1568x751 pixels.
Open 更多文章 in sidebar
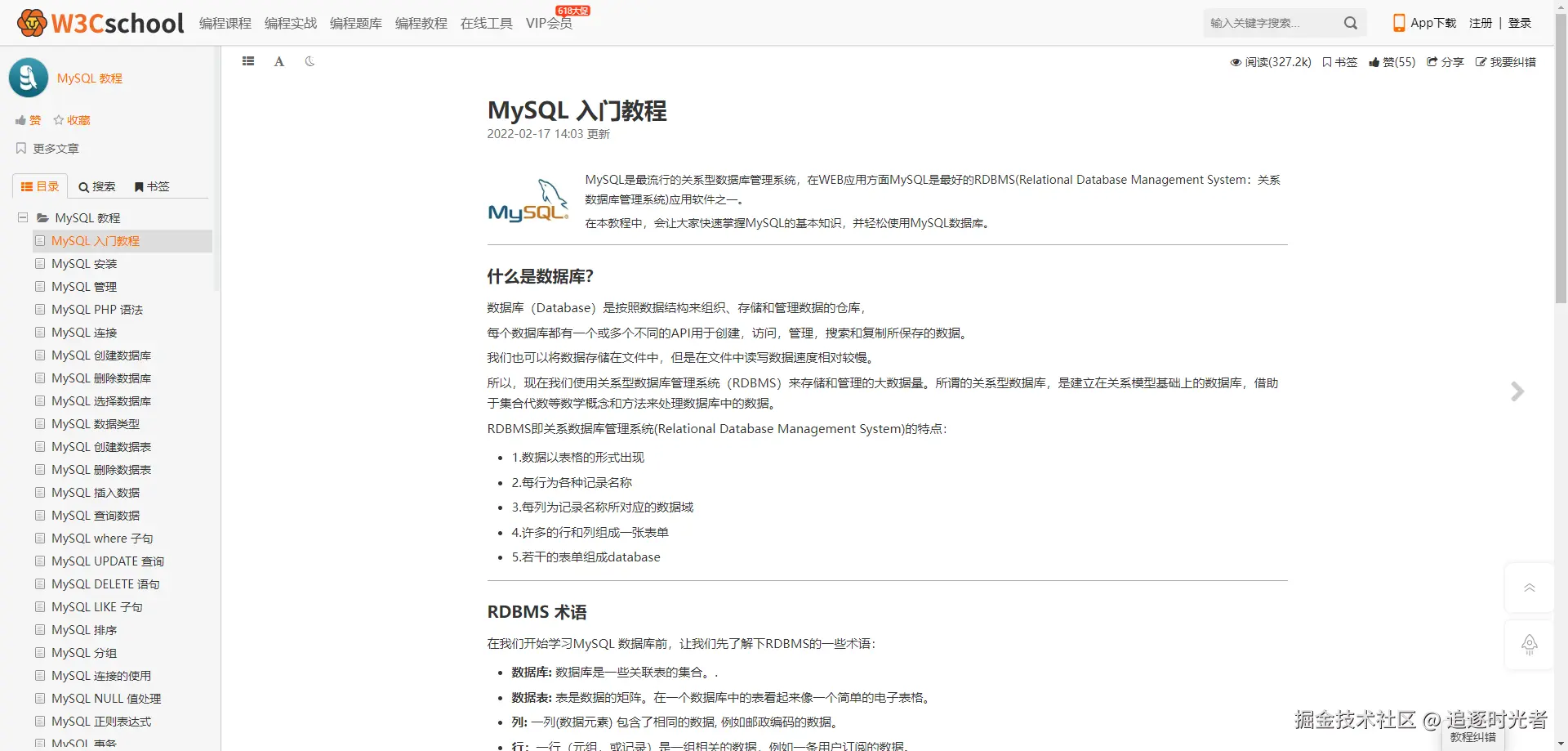pos(47,149)
